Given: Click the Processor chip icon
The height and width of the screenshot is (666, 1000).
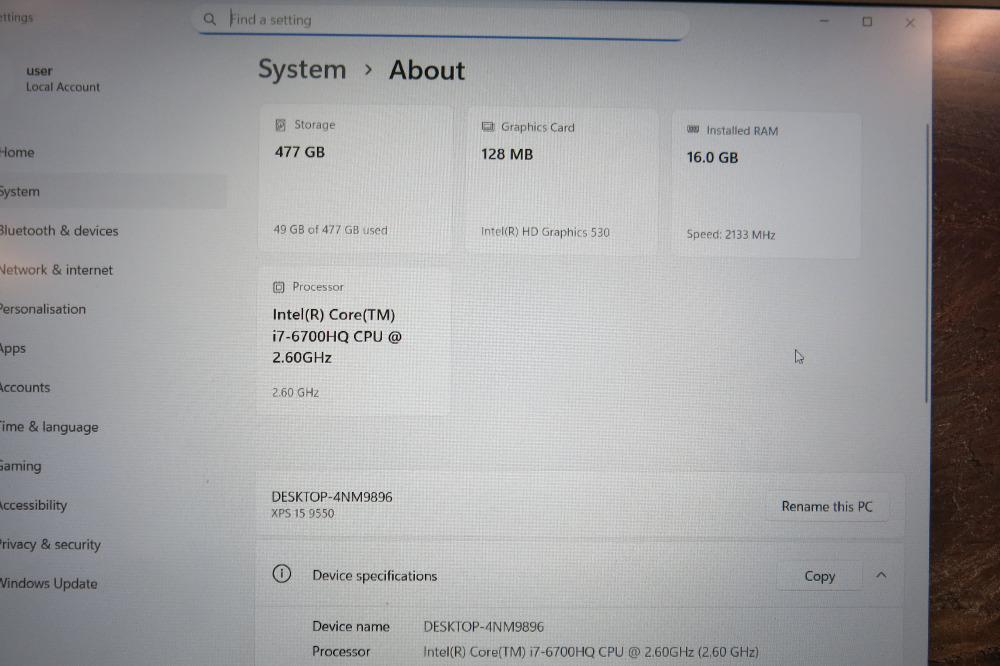Looking at the screenshot, I should [x=279, y=288].
